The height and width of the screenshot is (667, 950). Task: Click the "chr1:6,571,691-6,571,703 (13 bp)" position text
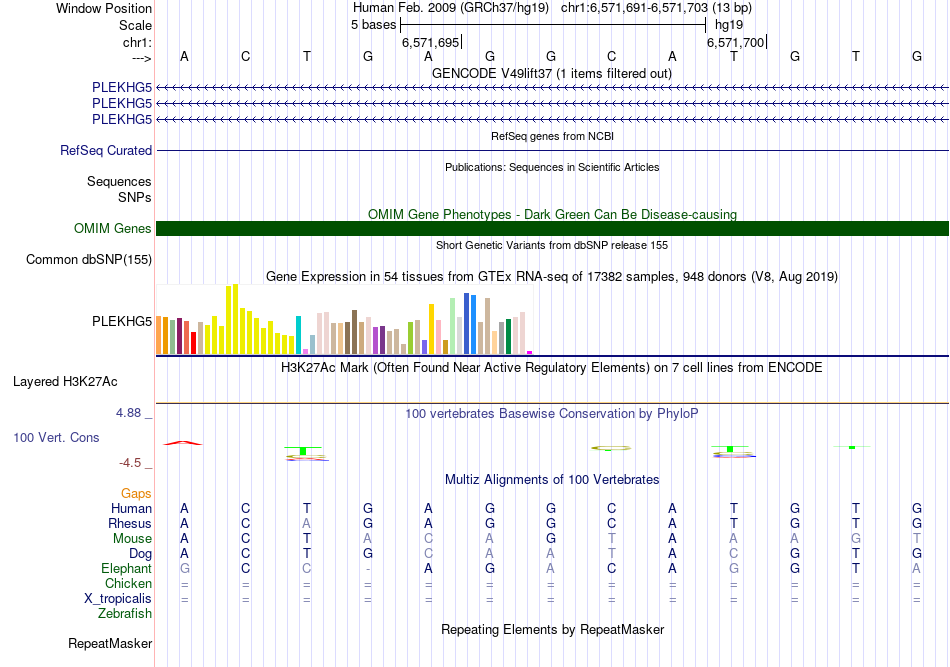pyautogui.click(x=656, y=8)
